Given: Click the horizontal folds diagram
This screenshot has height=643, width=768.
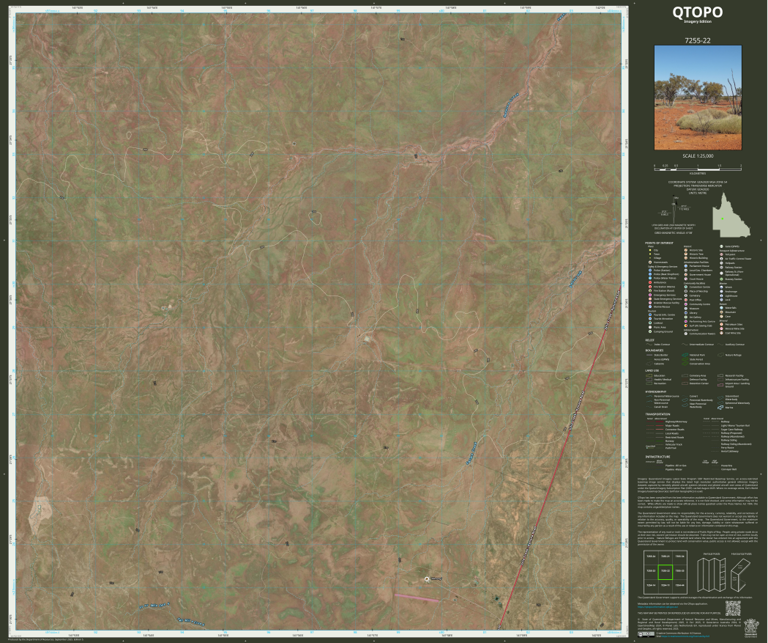Looking at the screenshot, I should (741, 575).
